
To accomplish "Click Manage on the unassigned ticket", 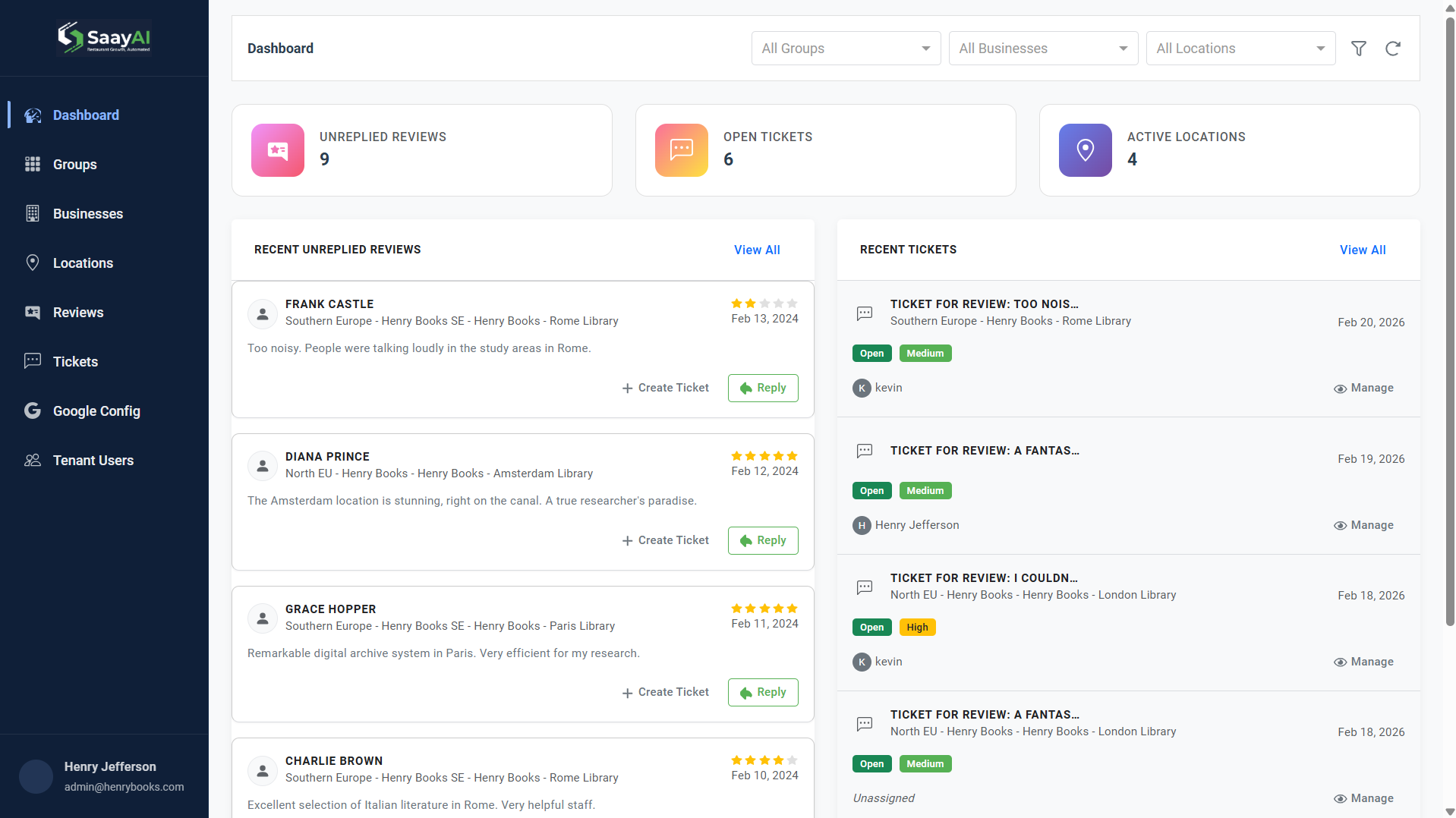I will [1363, 798].
